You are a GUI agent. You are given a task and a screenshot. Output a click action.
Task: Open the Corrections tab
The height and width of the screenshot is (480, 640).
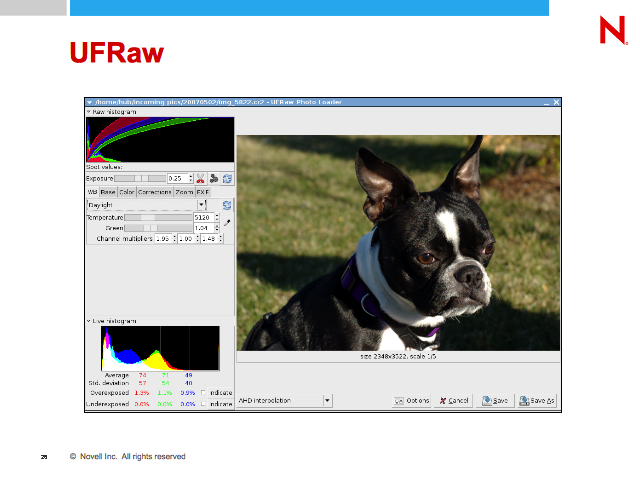pos(155,192)
